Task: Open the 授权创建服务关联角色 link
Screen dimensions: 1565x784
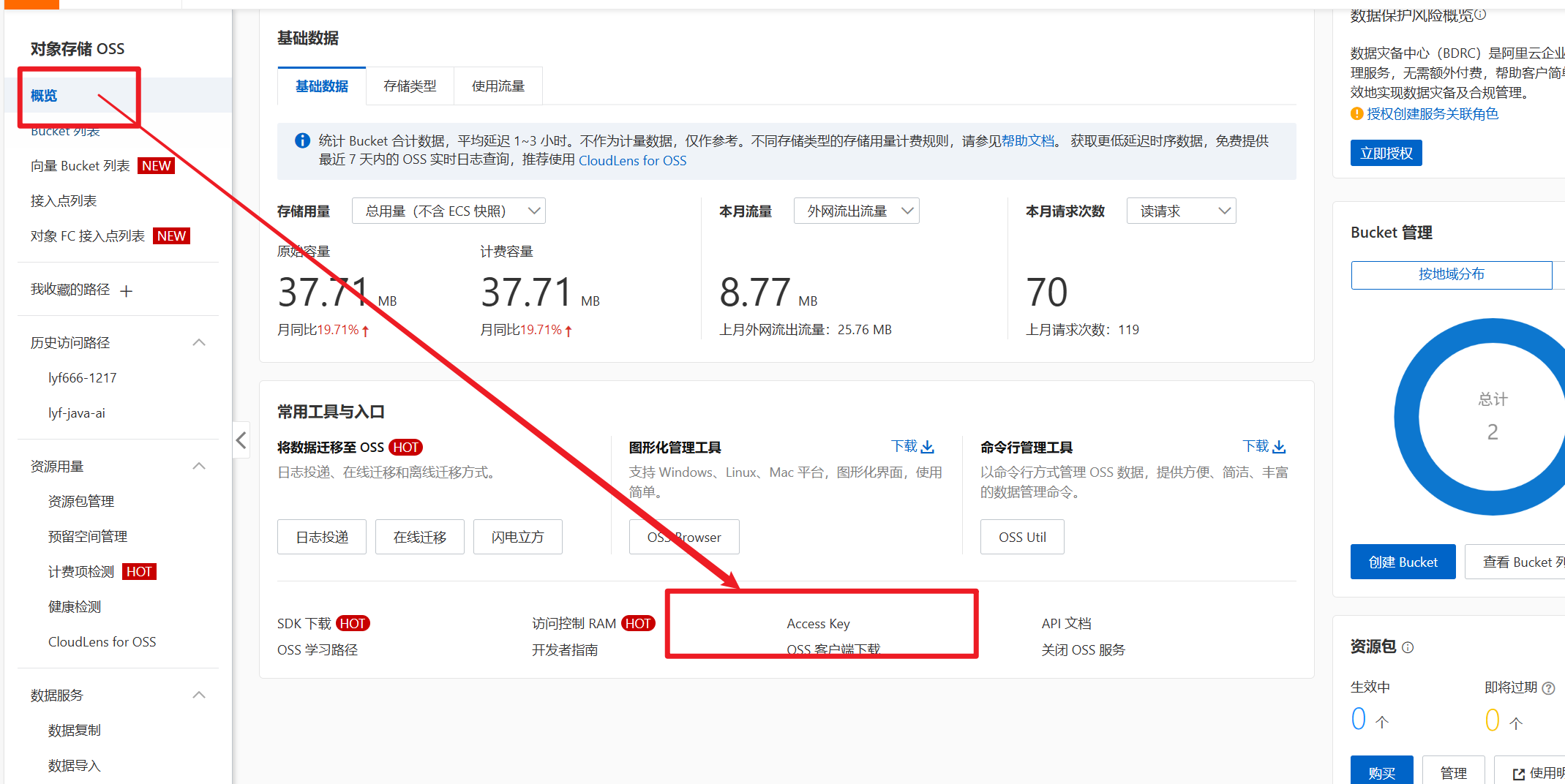Action: 1433,113
